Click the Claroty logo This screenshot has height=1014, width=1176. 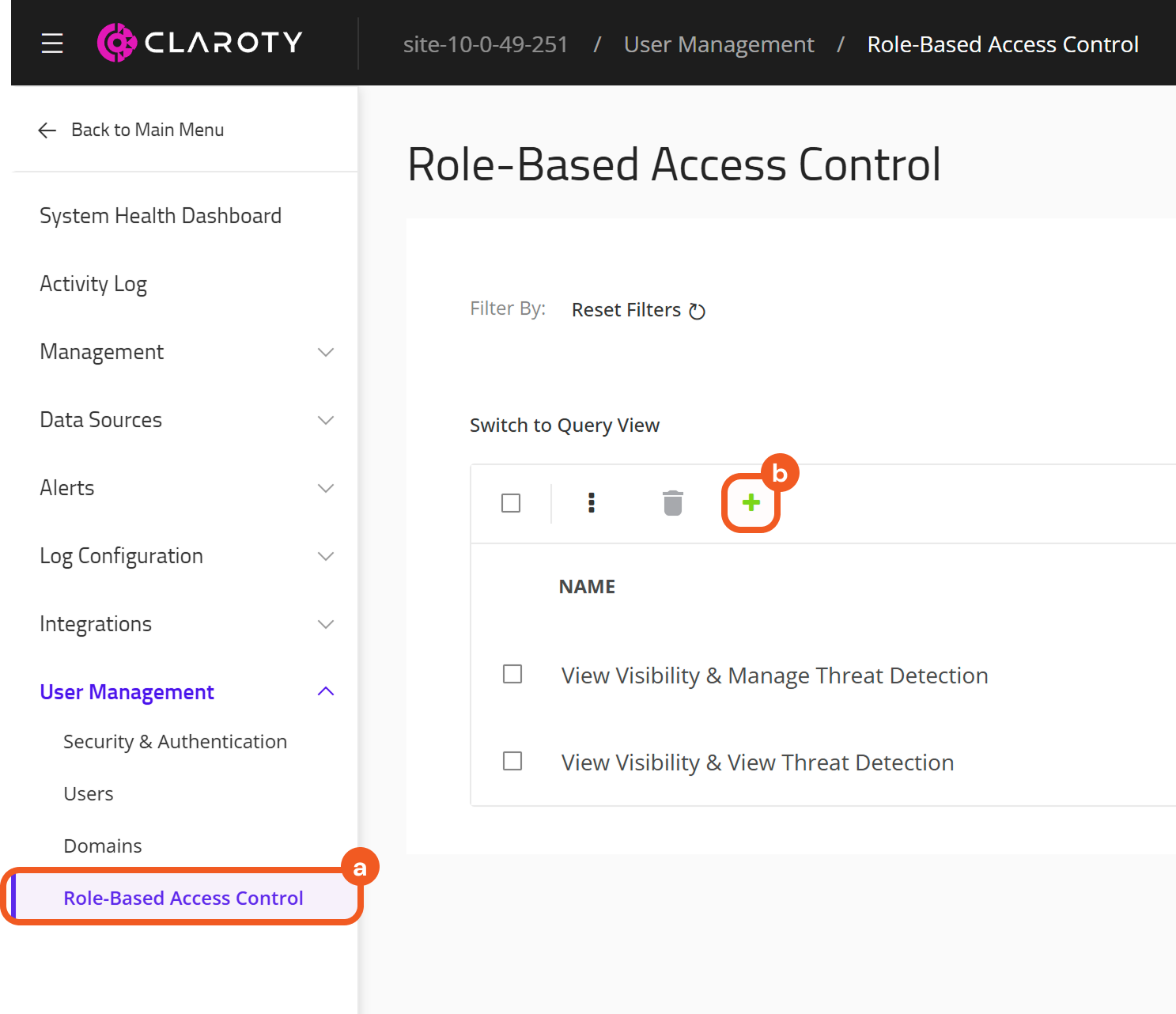click(x=199, y=43)
